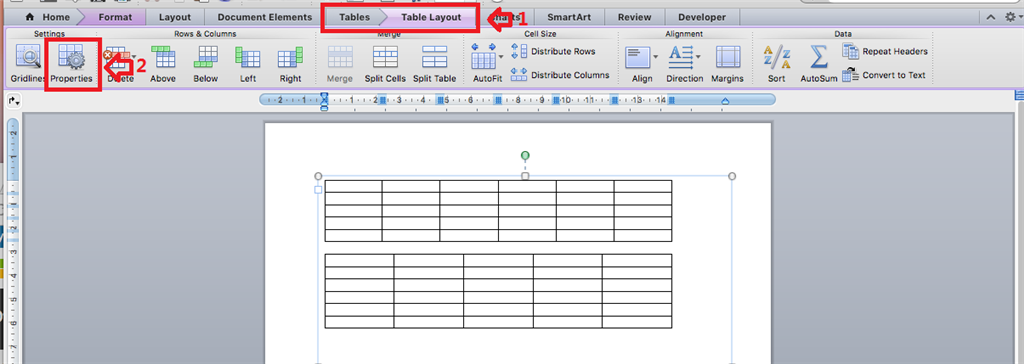Collapse the ribbon with the chevron

pos(991,18)
